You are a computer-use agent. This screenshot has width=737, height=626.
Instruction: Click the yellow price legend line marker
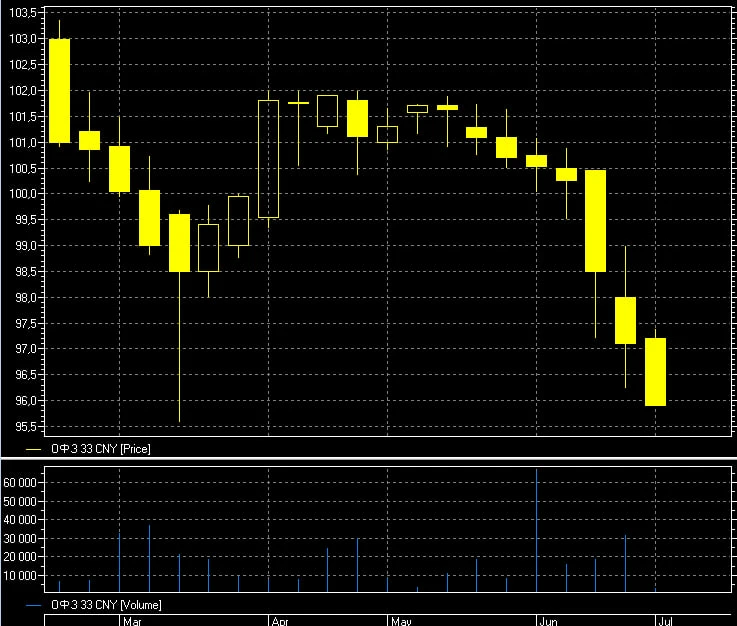coord(33,449)
